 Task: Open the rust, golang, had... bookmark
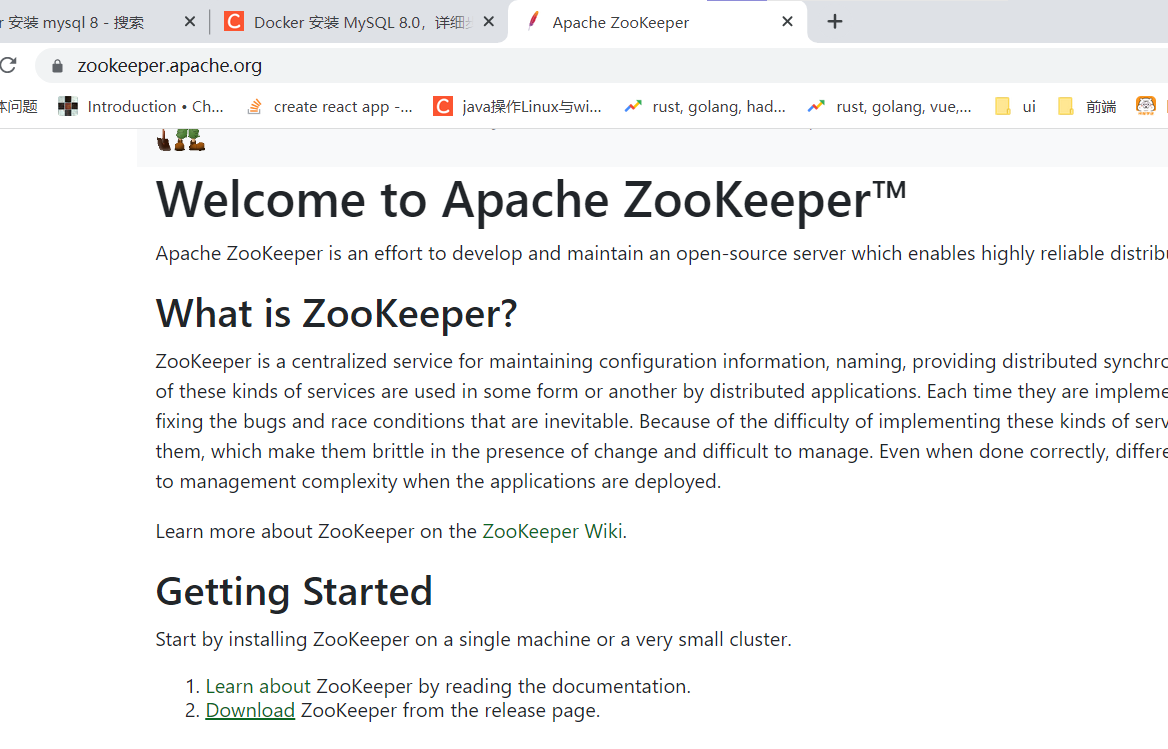click(x=705, y=106)
